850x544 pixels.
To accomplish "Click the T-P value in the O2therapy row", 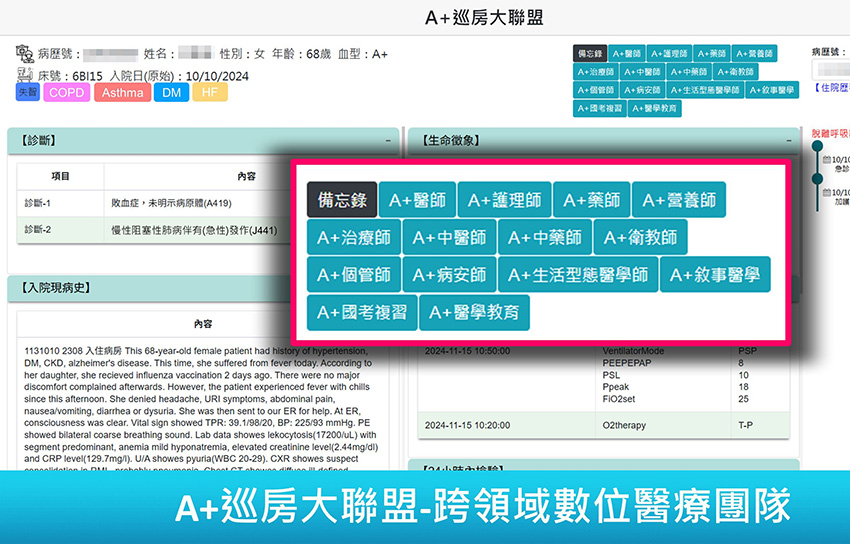I will [x=745, y=425].
